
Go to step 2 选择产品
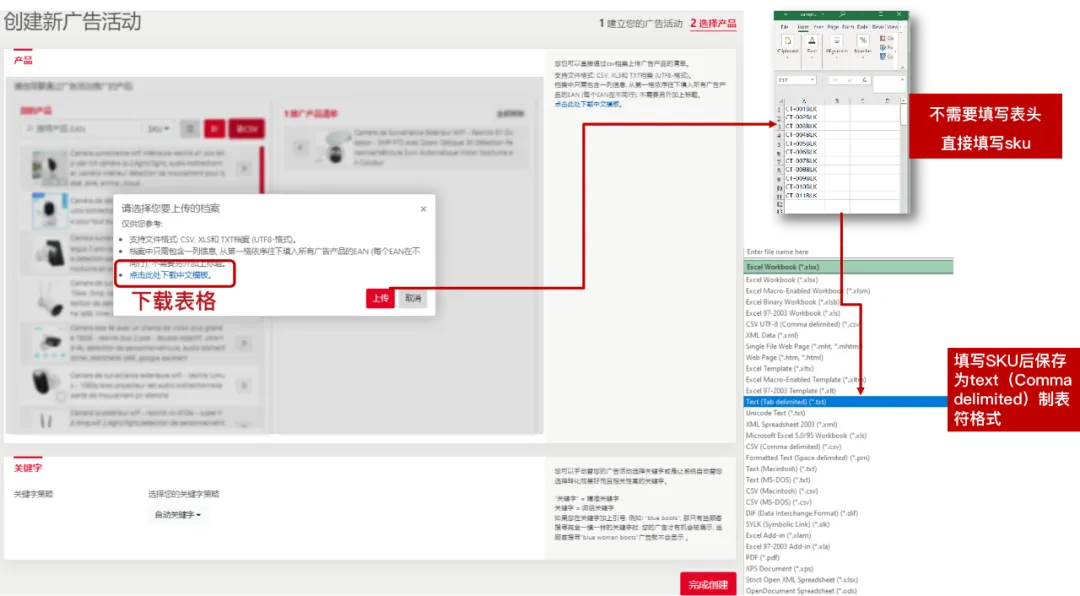tap(713, 23)
